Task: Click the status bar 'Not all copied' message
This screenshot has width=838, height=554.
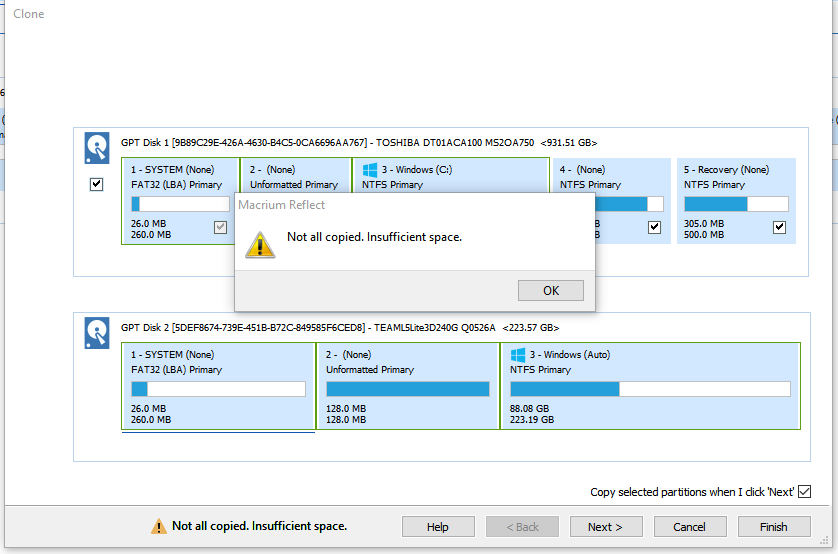Action: (x=259, y=526)
